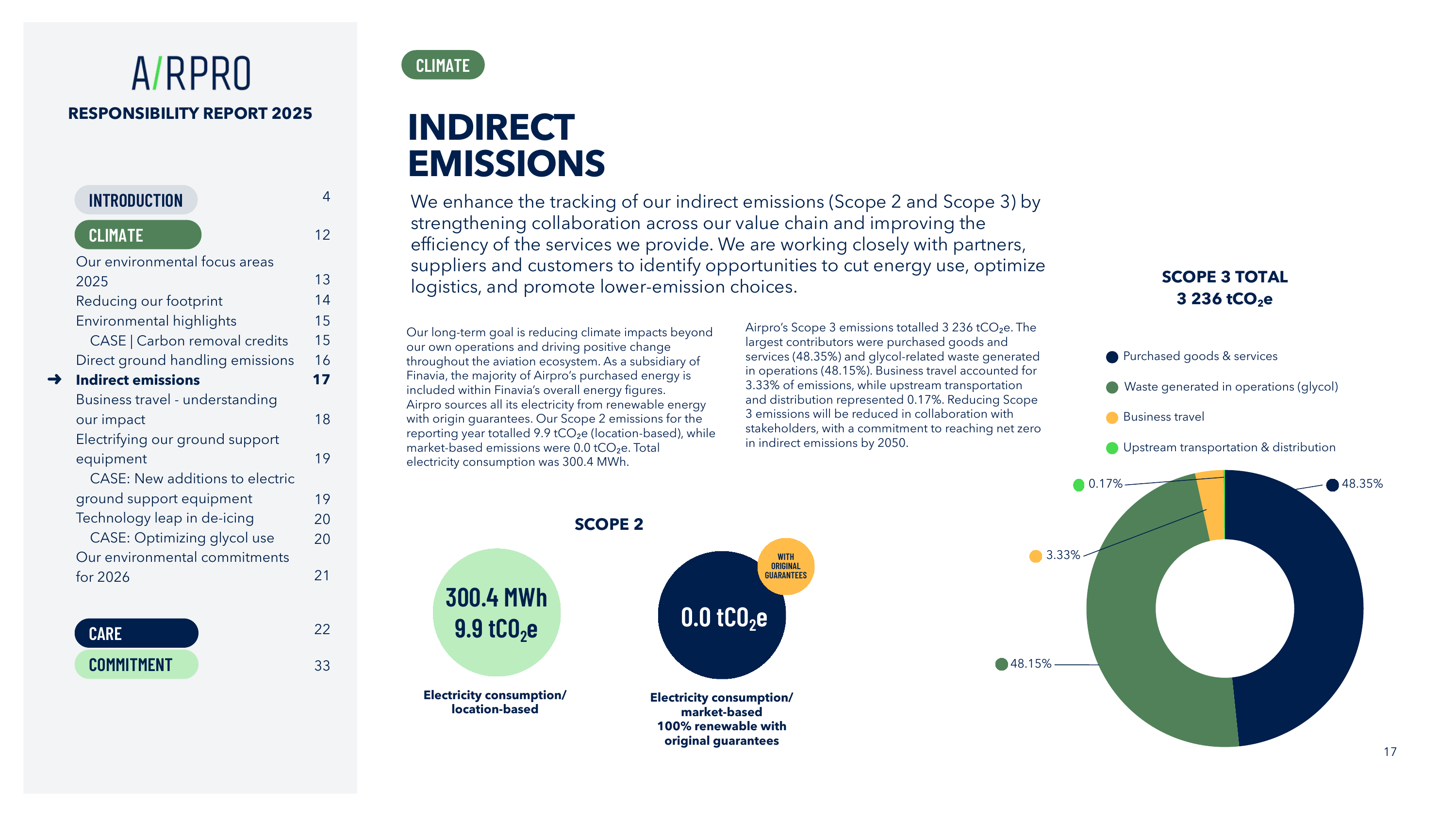The height and width of the screenshot is (819, 1456).
Task: Open the CARE section pill
Action: (x=136, y=633)
